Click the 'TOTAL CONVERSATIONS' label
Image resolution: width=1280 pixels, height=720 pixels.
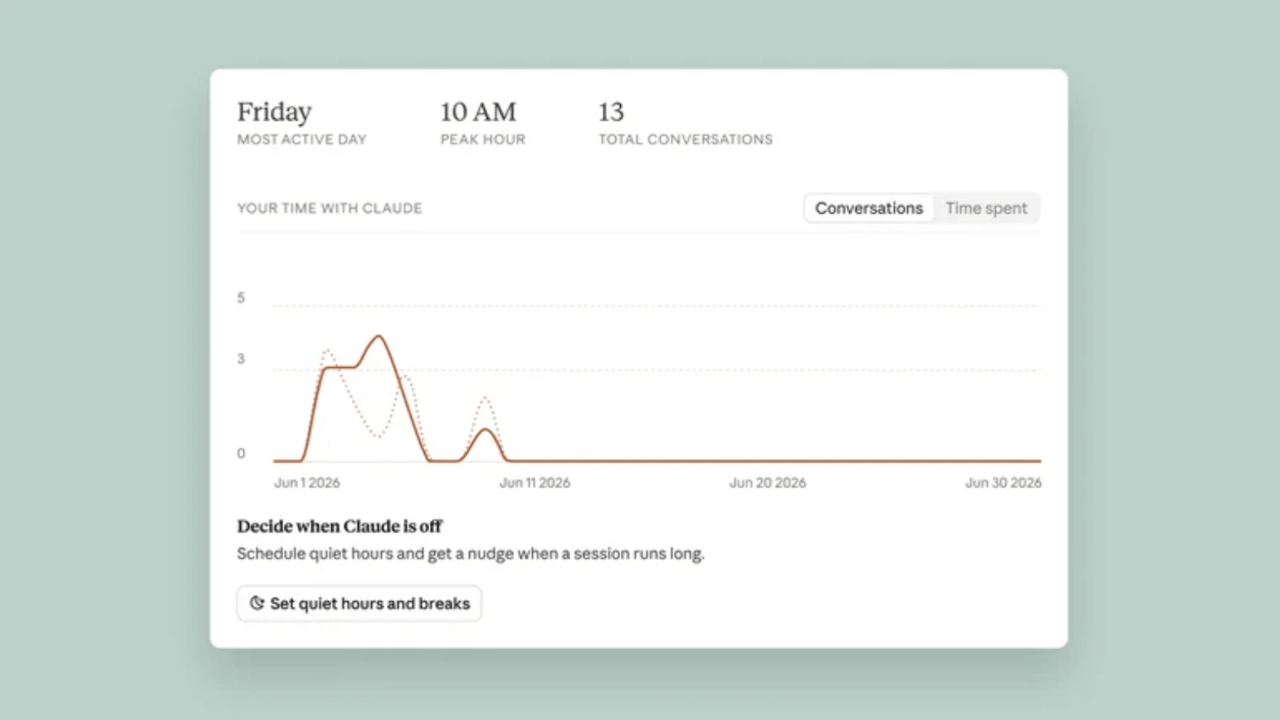click(x=685, y=140)
